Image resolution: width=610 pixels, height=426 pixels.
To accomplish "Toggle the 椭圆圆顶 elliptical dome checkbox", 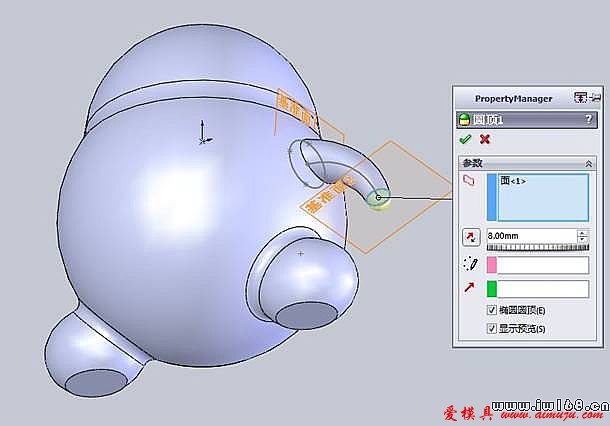I will [x=491, y=311].
